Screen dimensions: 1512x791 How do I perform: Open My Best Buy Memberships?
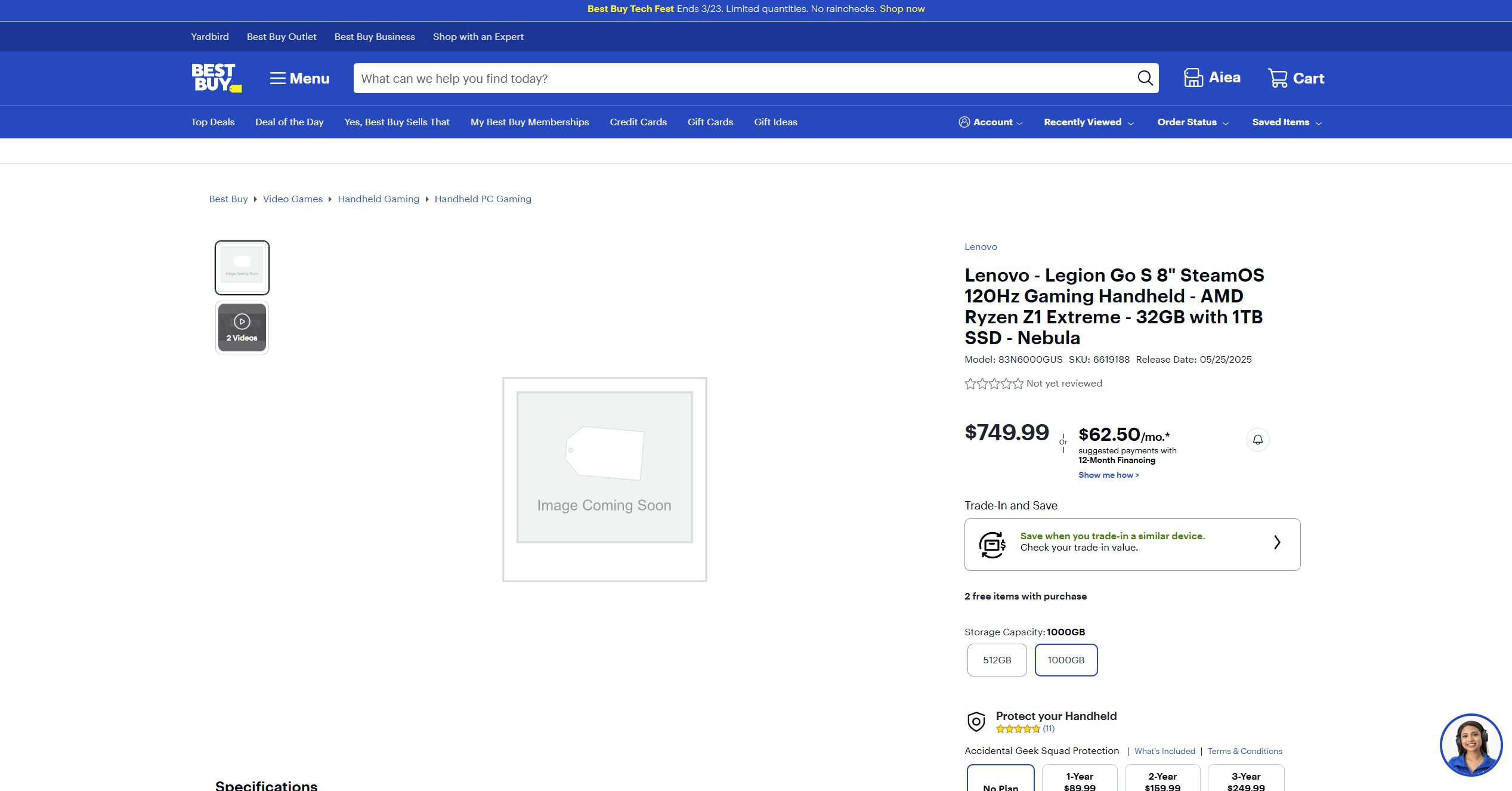(530, 122)
